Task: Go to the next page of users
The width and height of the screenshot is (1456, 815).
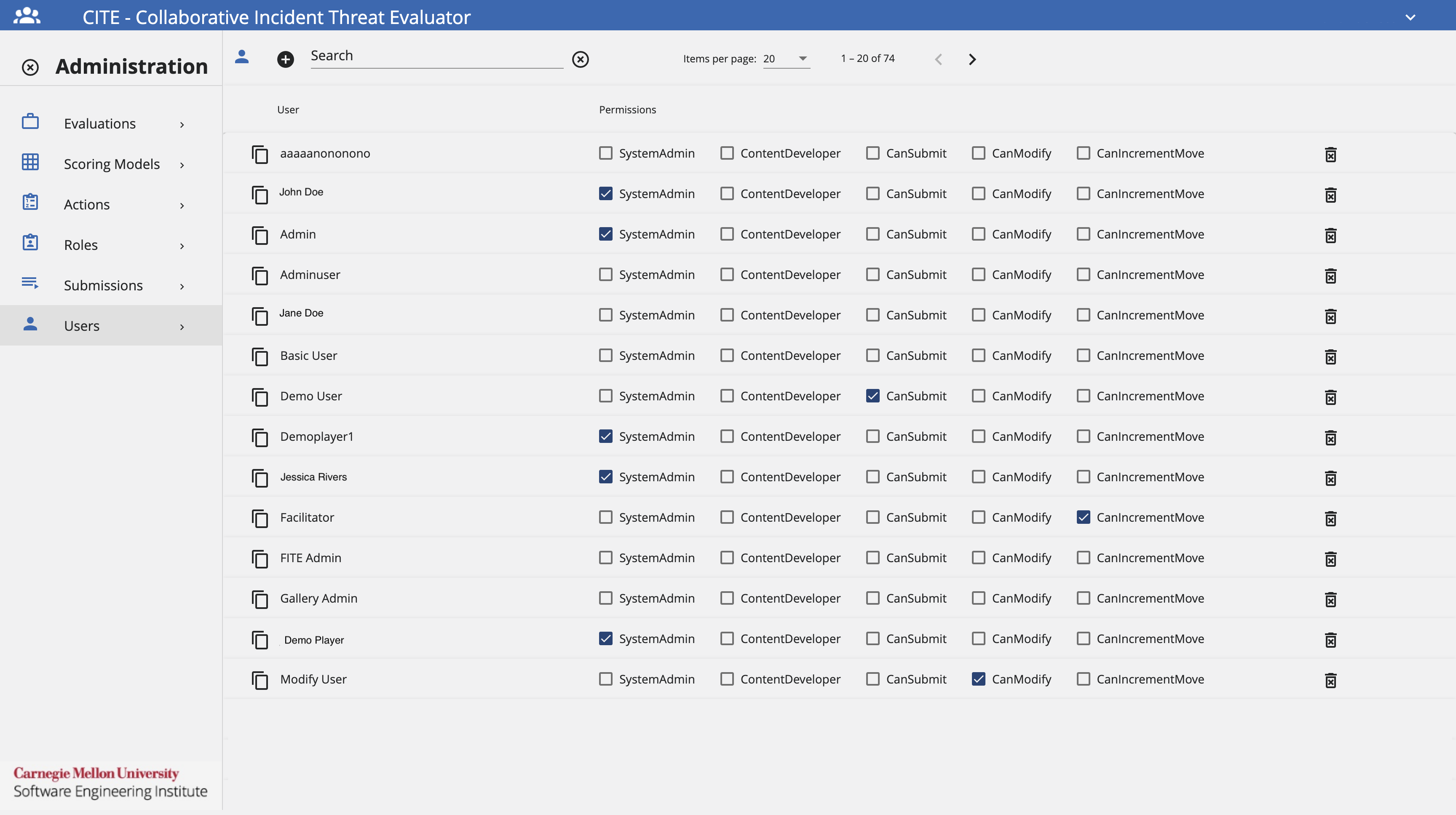Action: pos(972,59)
